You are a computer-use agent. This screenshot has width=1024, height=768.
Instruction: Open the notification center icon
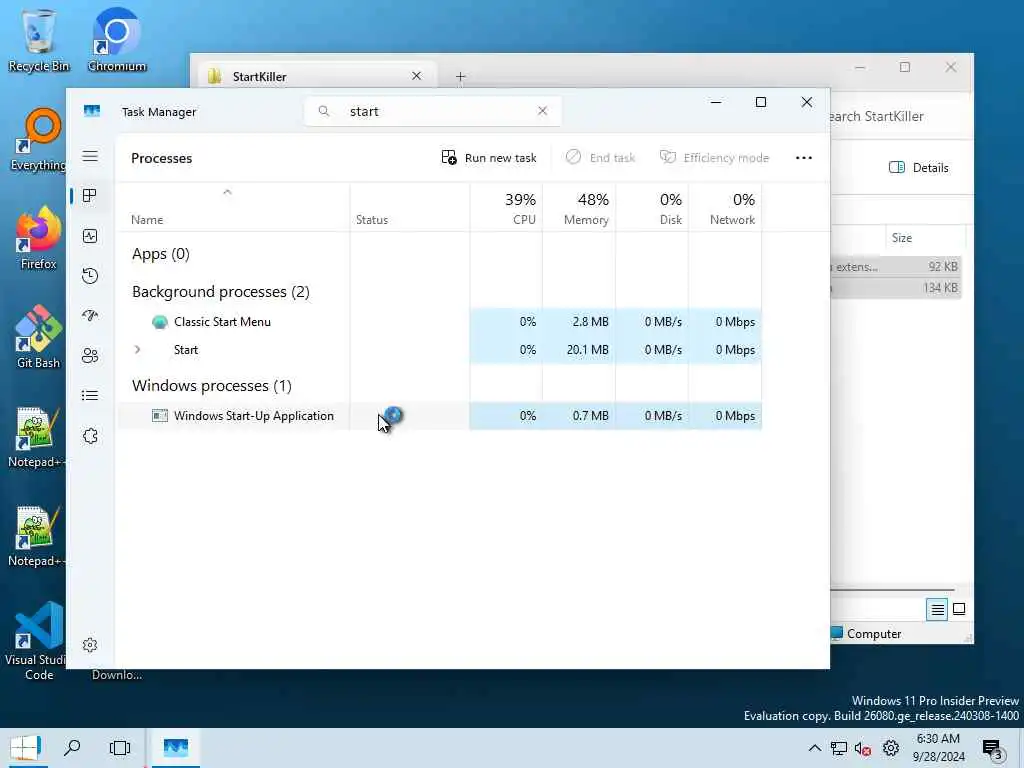(x=993, y=750)
